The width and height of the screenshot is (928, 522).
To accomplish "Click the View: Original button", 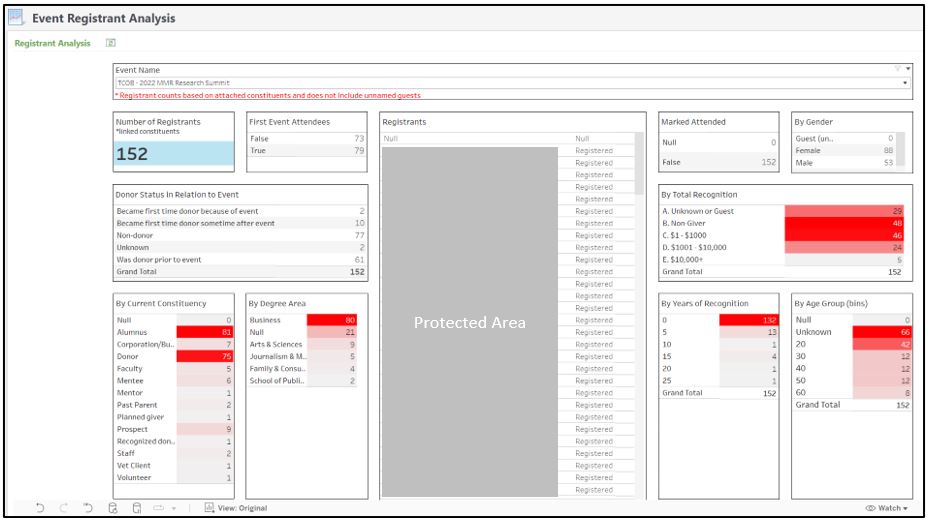I will point(236,508).
